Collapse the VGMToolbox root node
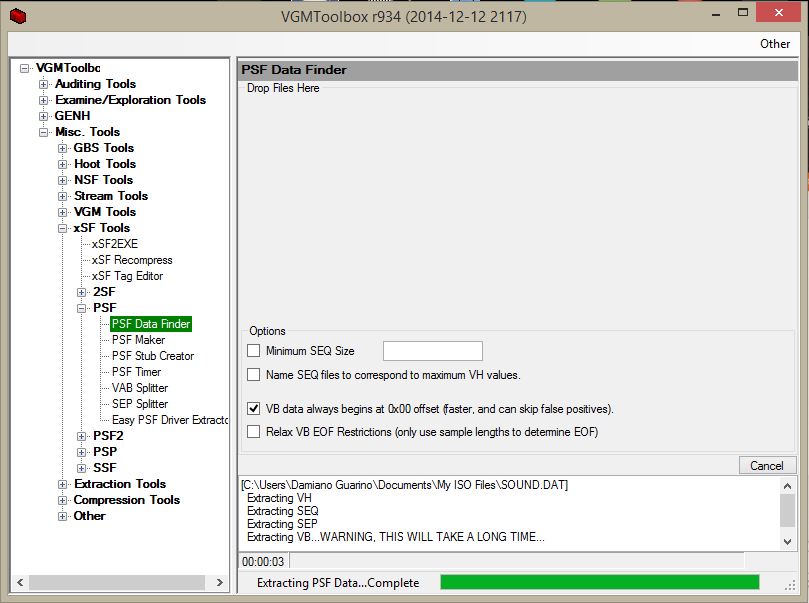Image resolution: width=809 pixels, height=603 pixels. (24, 68)
